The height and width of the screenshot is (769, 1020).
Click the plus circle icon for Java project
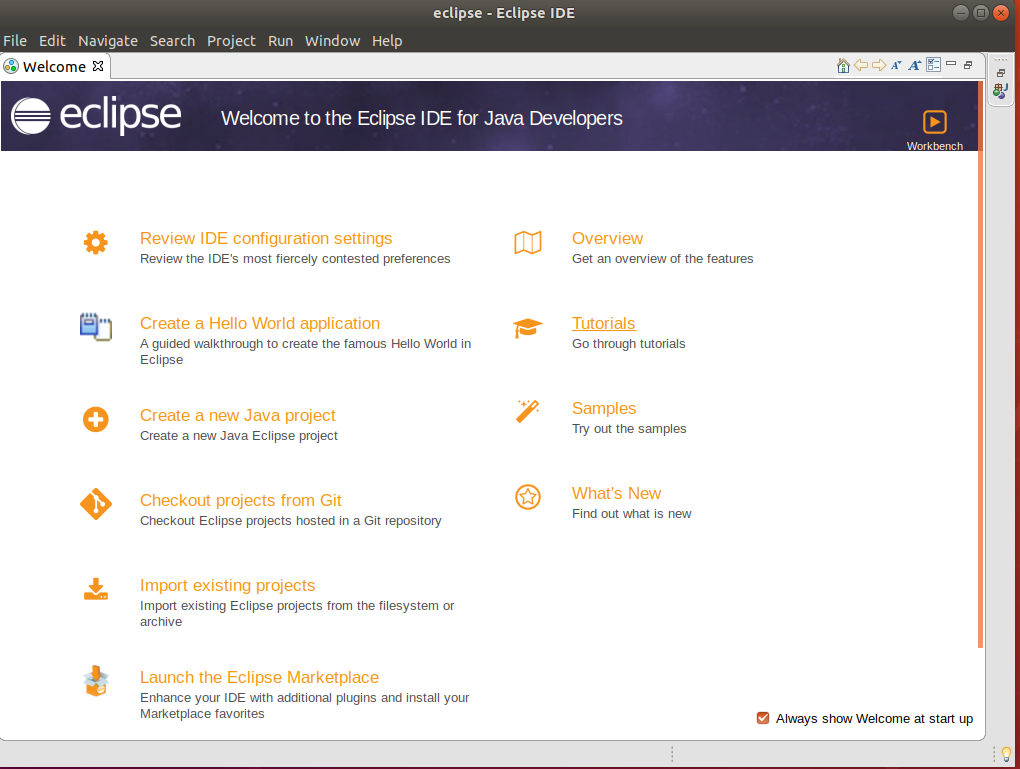(x=96, y=419)
